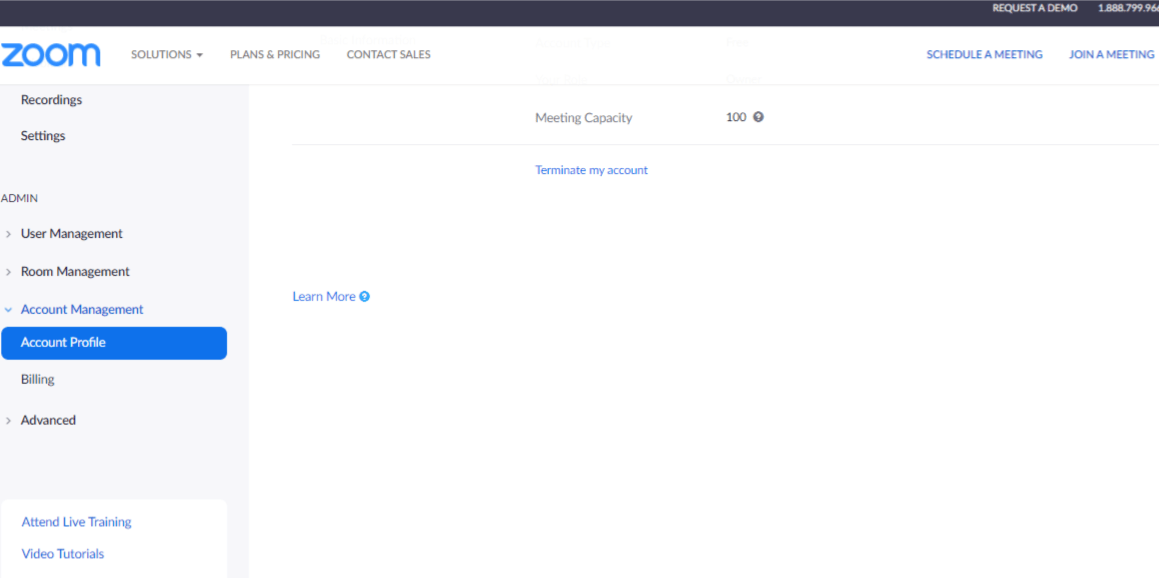
Task: Collapse the Account Management section
Action: pyautogui.click(x=81, y=310)
